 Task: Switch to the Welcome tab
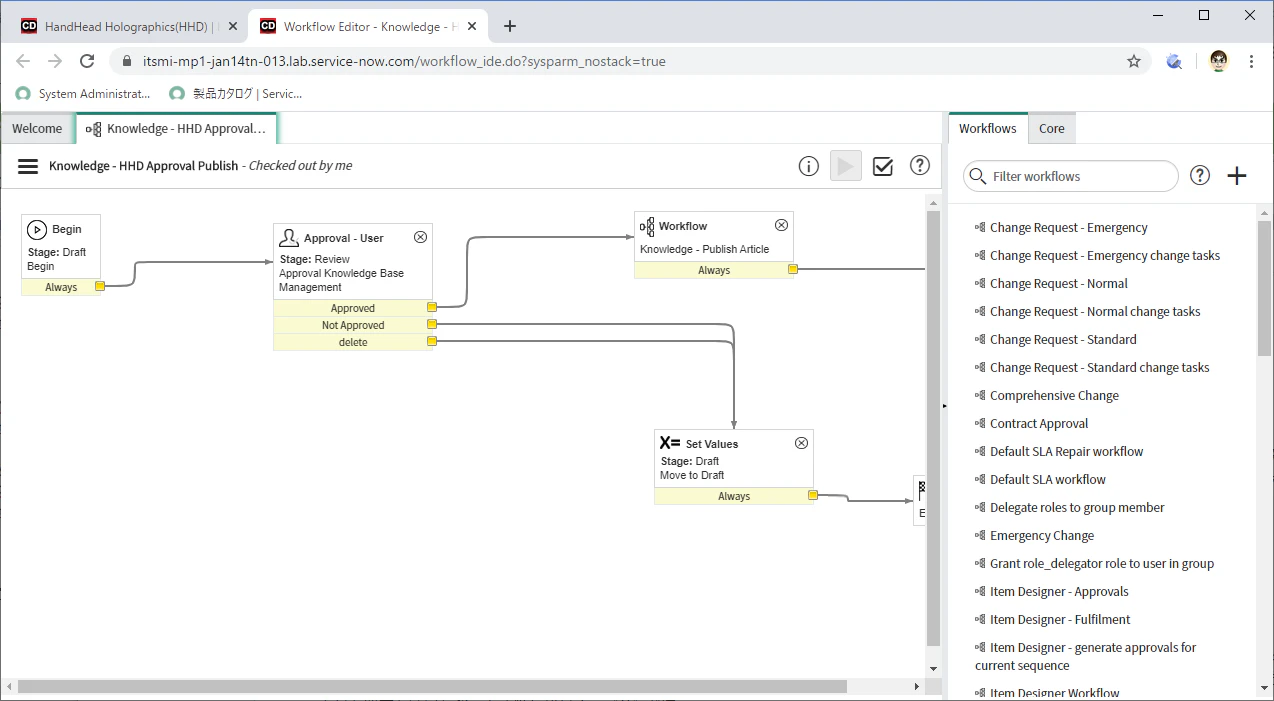coord(37,128)
